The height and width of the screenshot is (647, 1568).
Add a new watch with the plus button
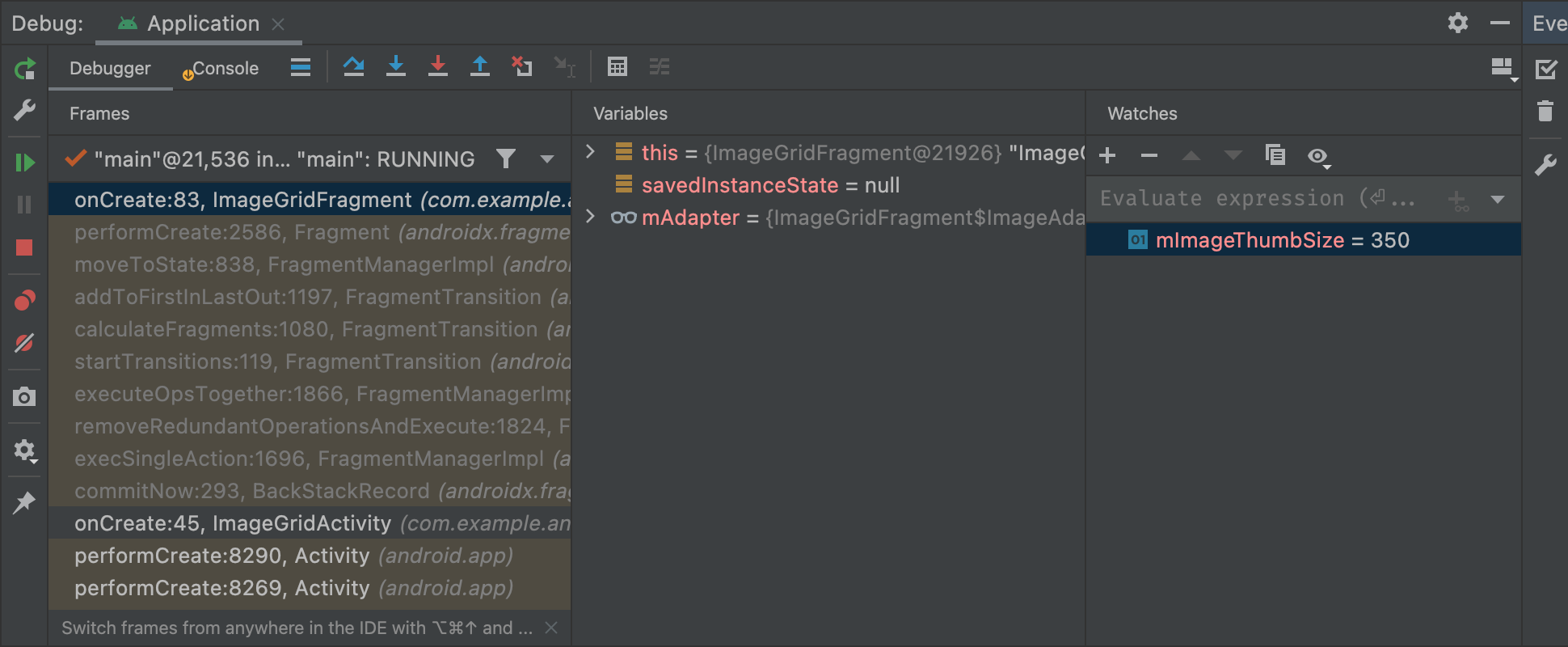tap(1108, 155)
